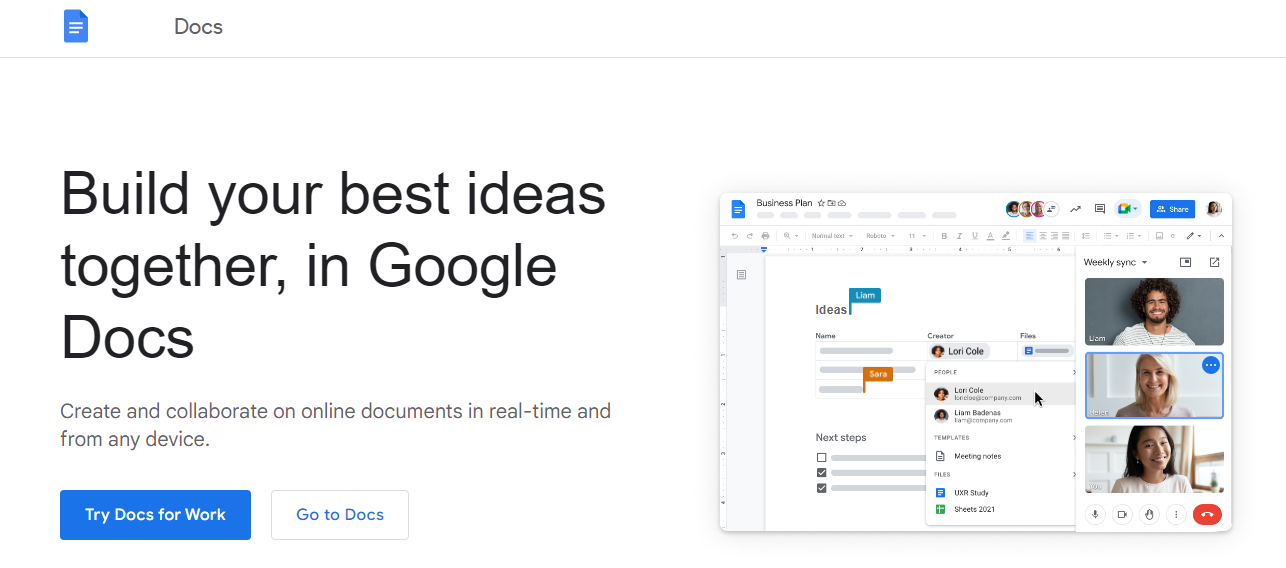This screenshot has height=568, width=1286.
Task: Select Lori Cole in the People list
Action: 1003,394
